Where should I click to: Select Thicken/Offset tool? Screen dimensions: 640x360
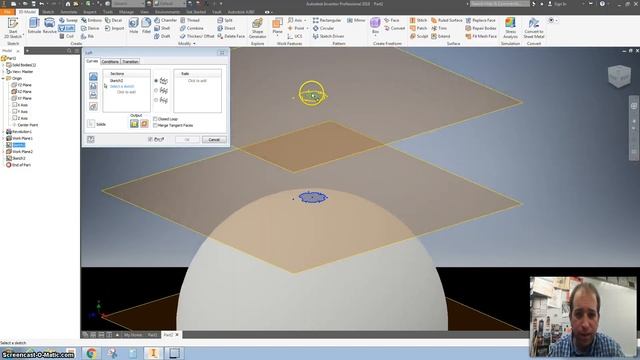point(197,36)
